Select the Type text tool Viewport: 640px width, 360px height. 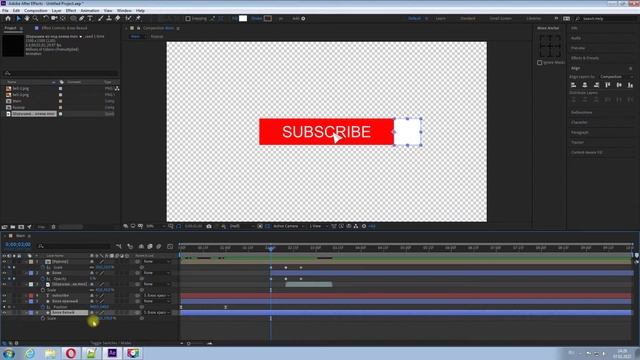pyautogui.click(x=90, y=18)
